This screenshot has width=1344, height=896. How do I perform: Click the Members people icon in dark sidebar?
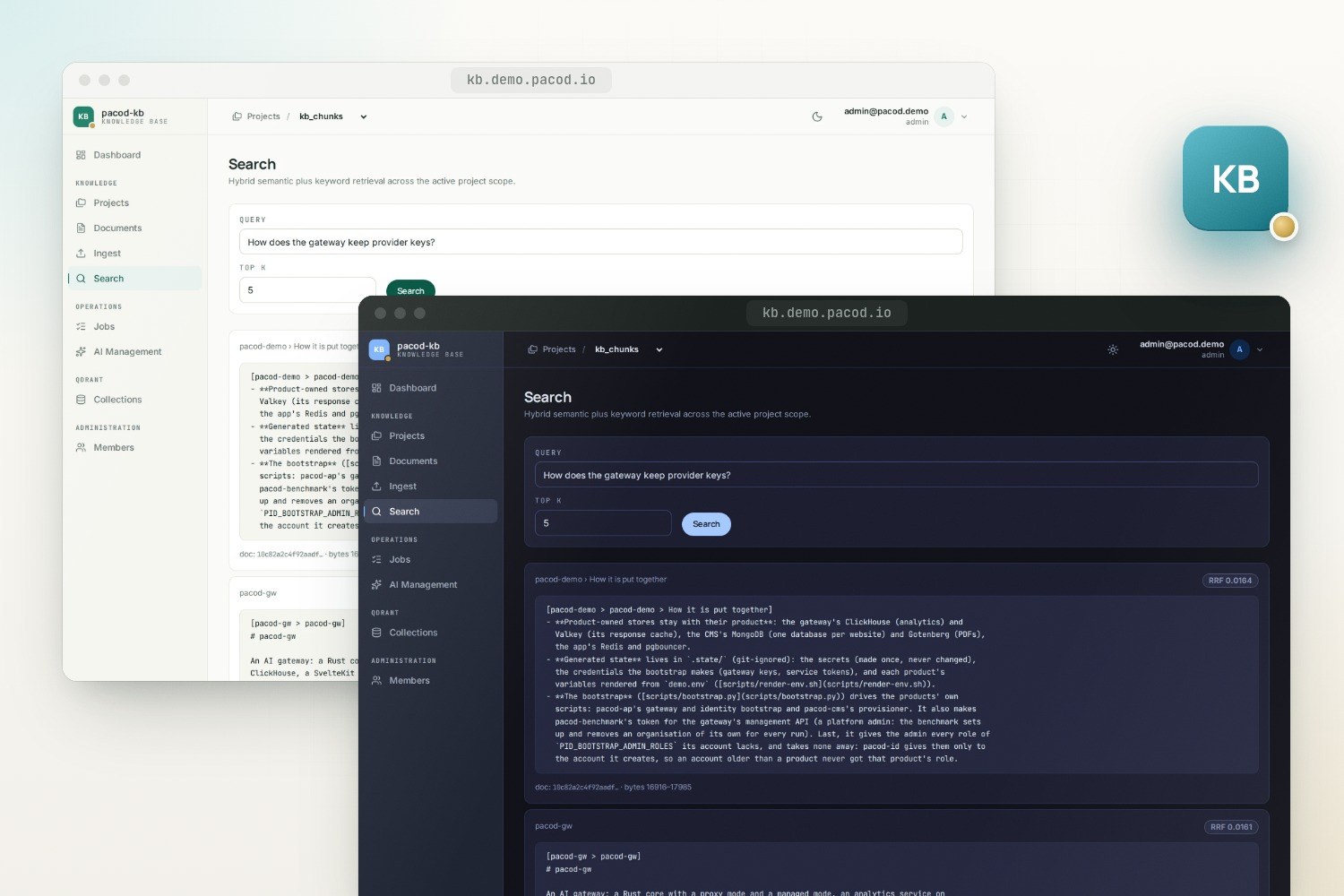click(x=377, y=681)
